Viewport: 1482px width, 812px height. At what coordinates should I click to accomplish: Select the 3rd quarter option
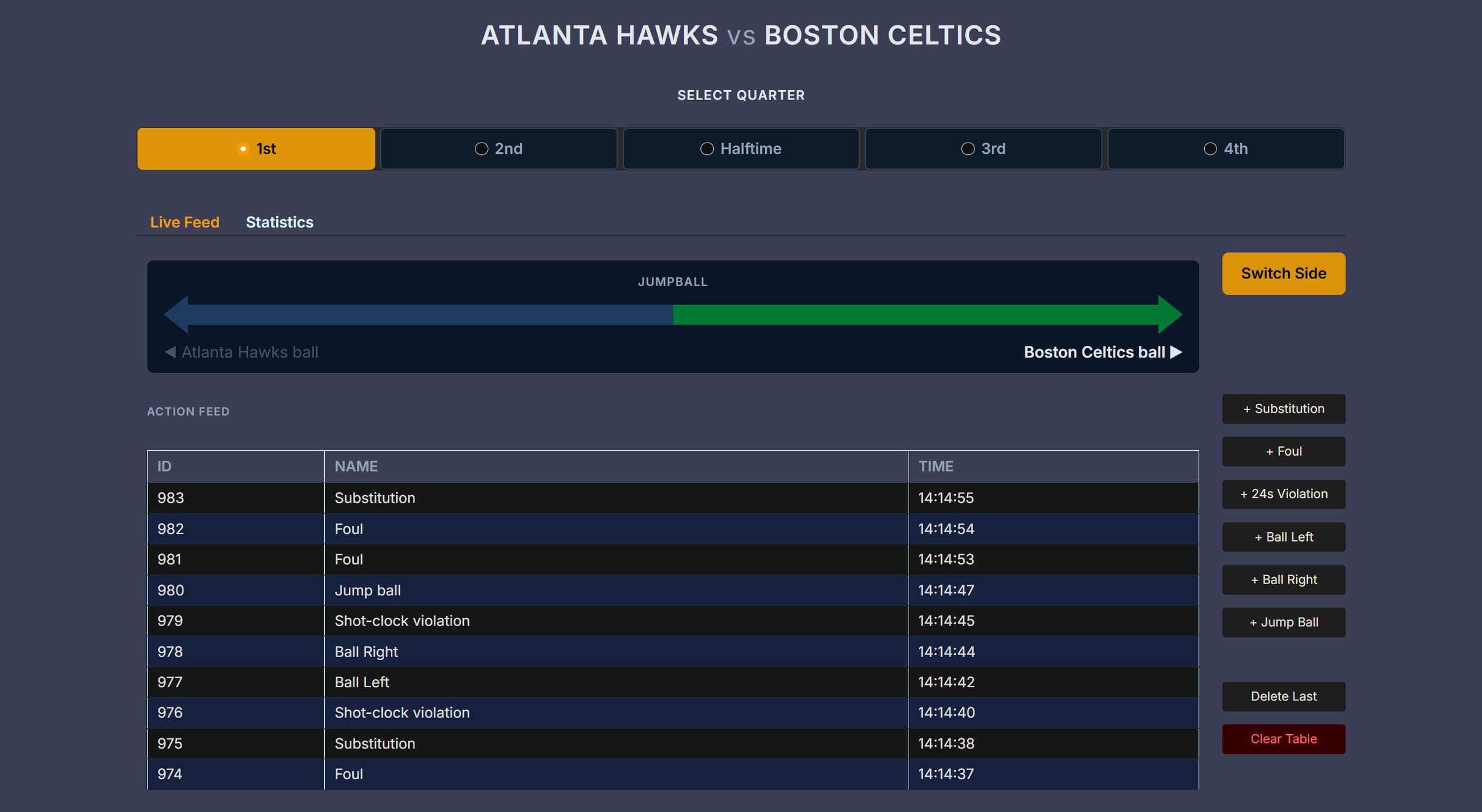tap(984, 149)
